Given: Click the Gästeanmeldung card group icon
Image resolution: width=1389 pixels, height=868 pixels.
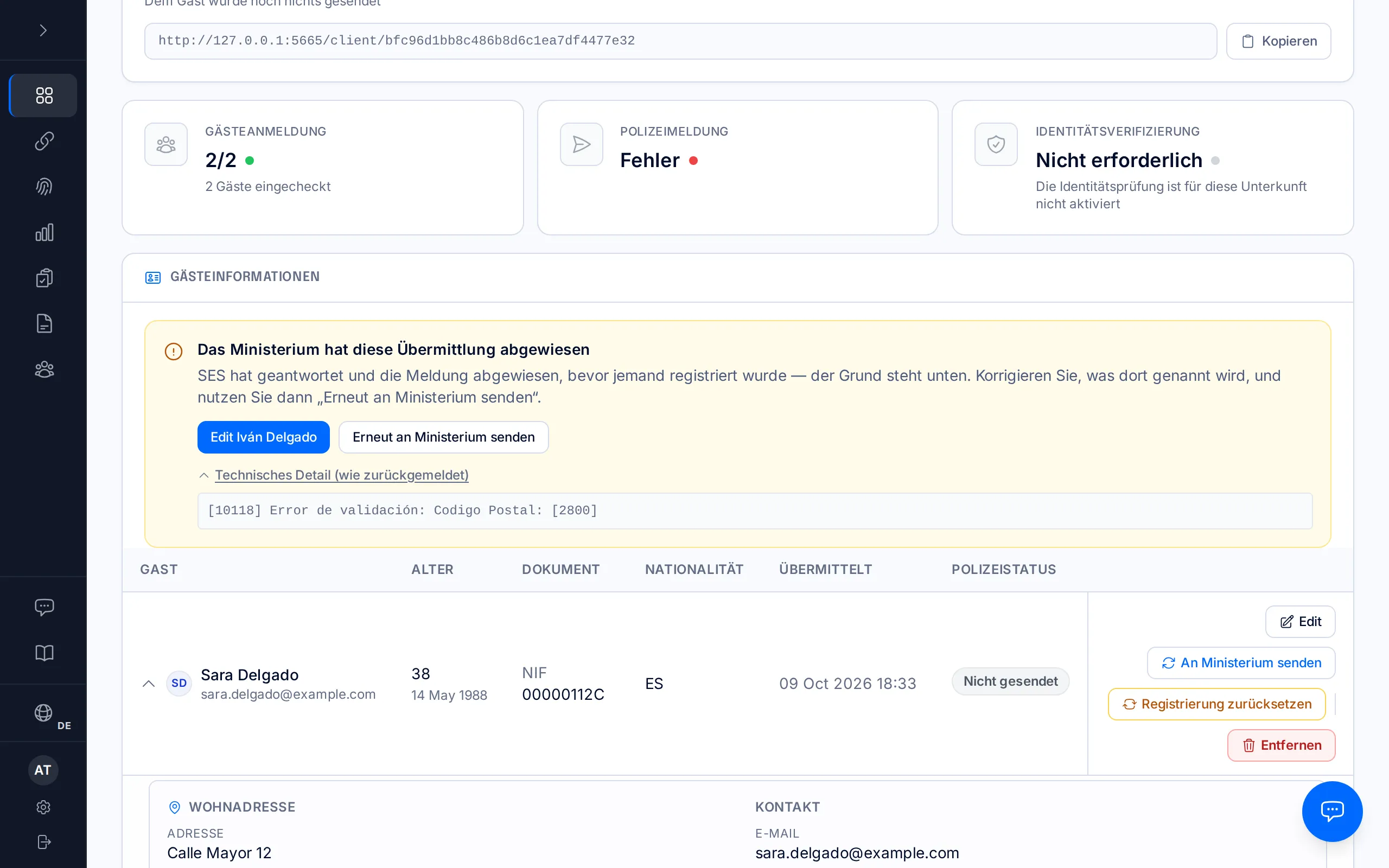Looking at the screenshot, I should coord(166,144).
